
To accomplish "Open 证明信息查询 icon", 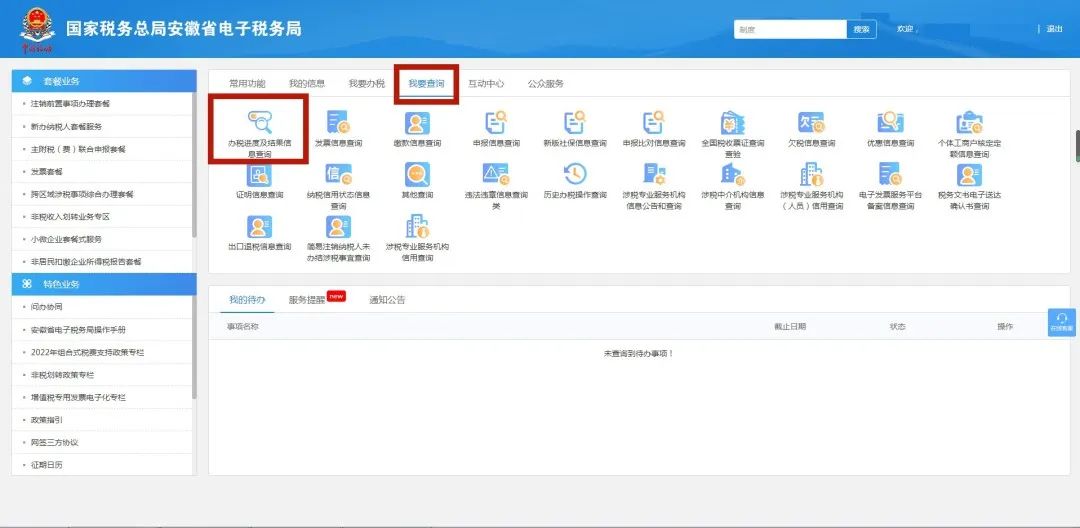I will 260,174.
